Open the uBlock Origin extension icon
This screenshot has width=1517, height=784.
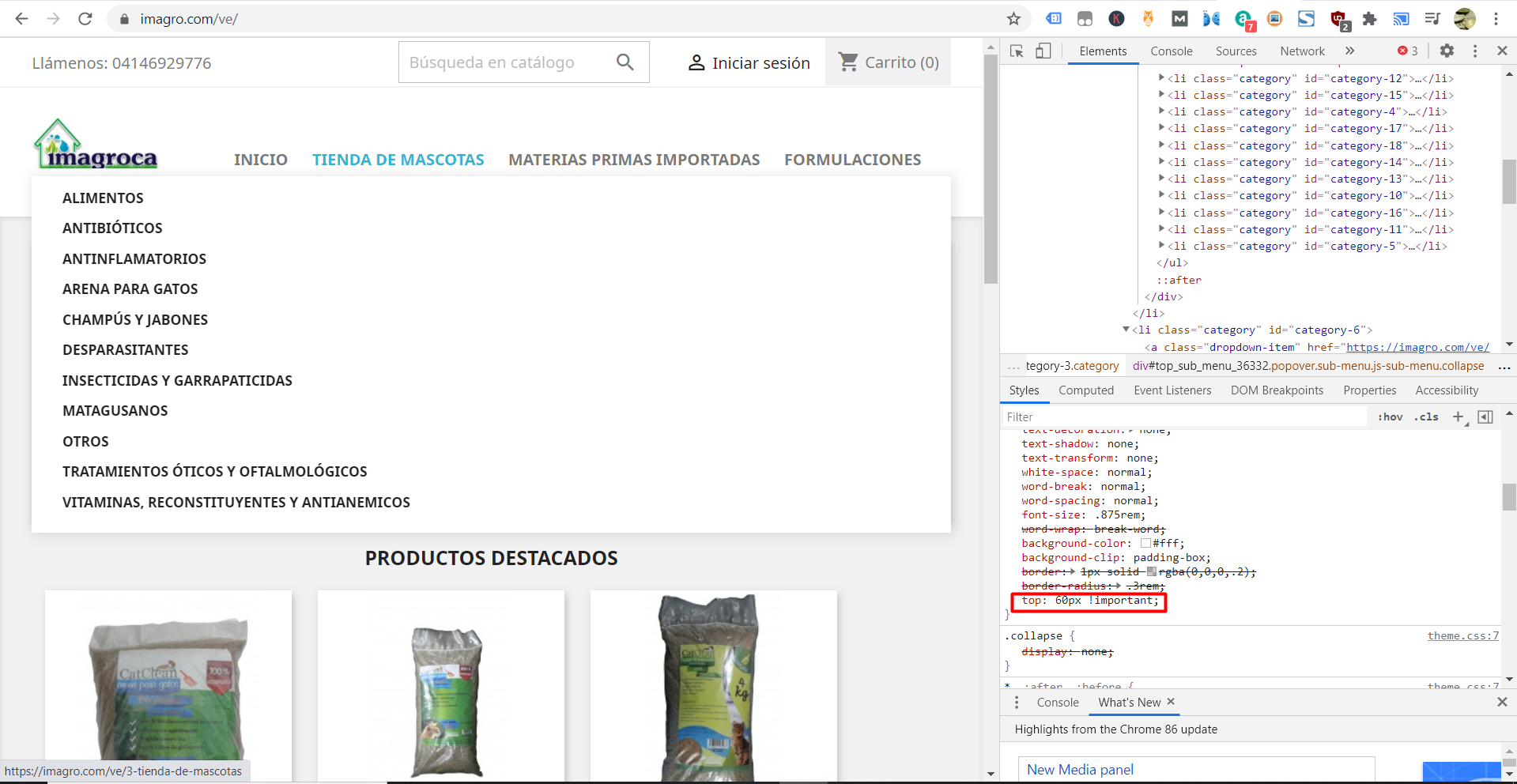pyautogui.click(x=1338, y=19)
